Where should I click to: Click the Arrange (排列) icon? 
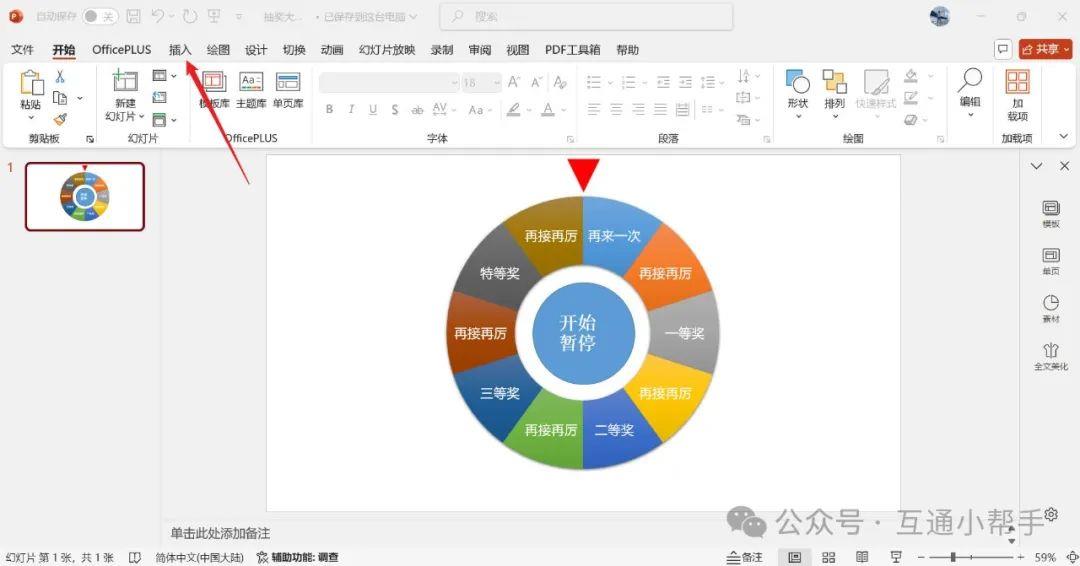tap(834, 81)
